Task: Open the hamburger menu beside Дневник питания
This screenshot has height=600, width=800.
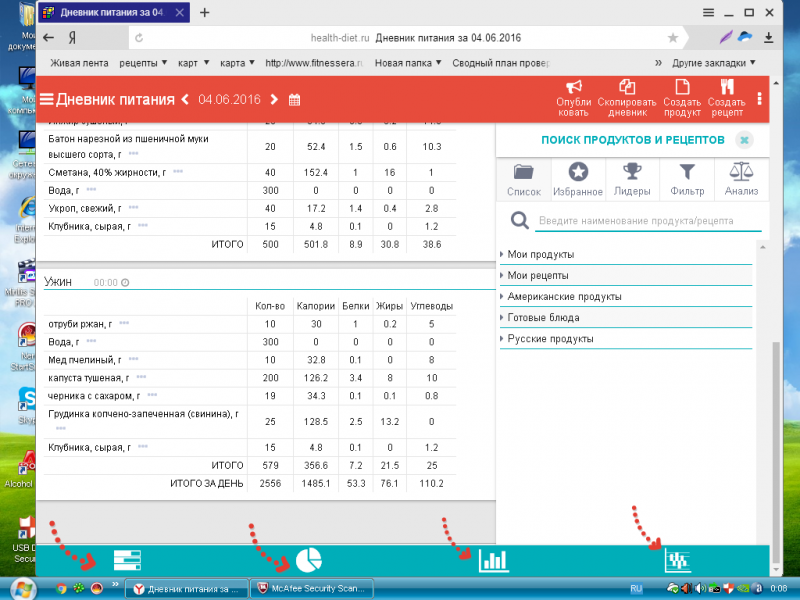Action: pyautogui.click(x=46, y=99)
